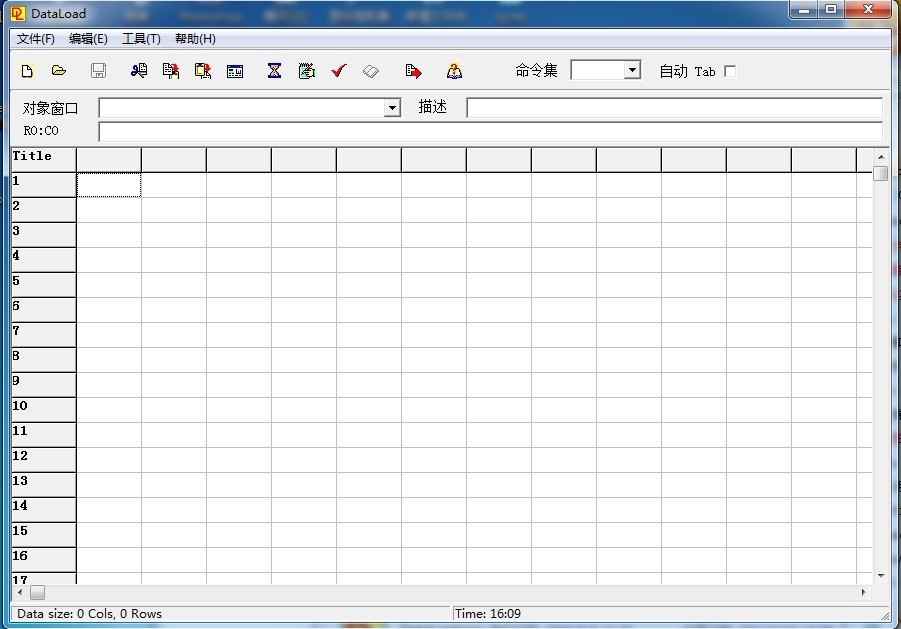Enable the 自动 Tab checkbox
The height and width of the screenshot is (629, 901).
tap(730, 71)
